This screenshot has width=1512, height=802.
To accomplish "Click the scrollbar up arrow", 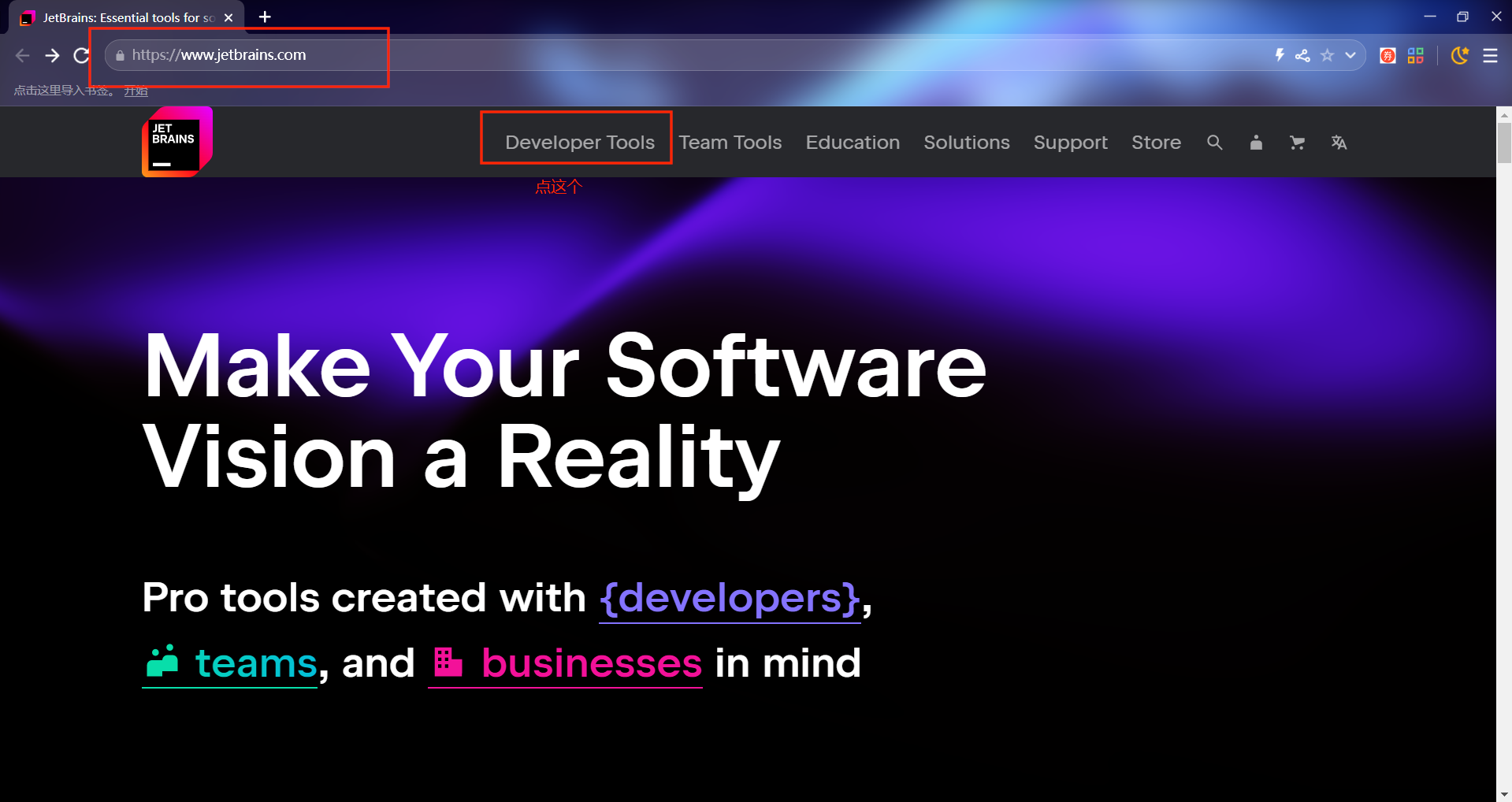I will click(1504, 114).
